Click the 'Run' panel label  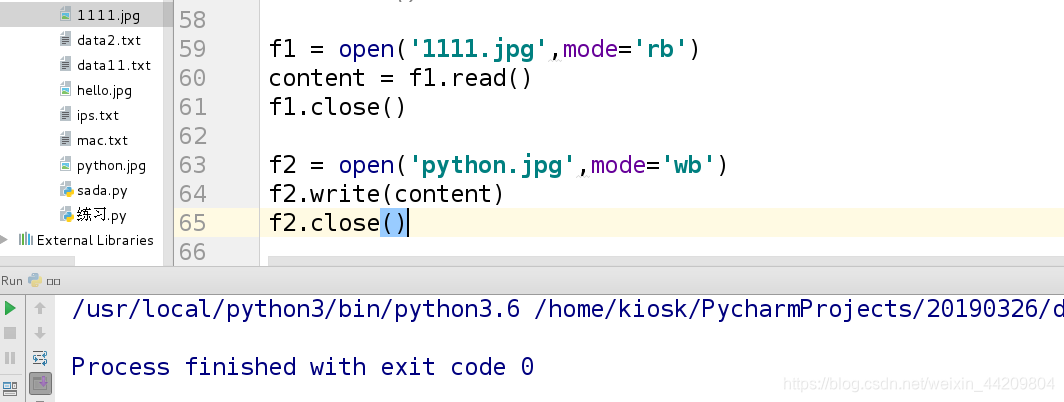tap(12, 280)
